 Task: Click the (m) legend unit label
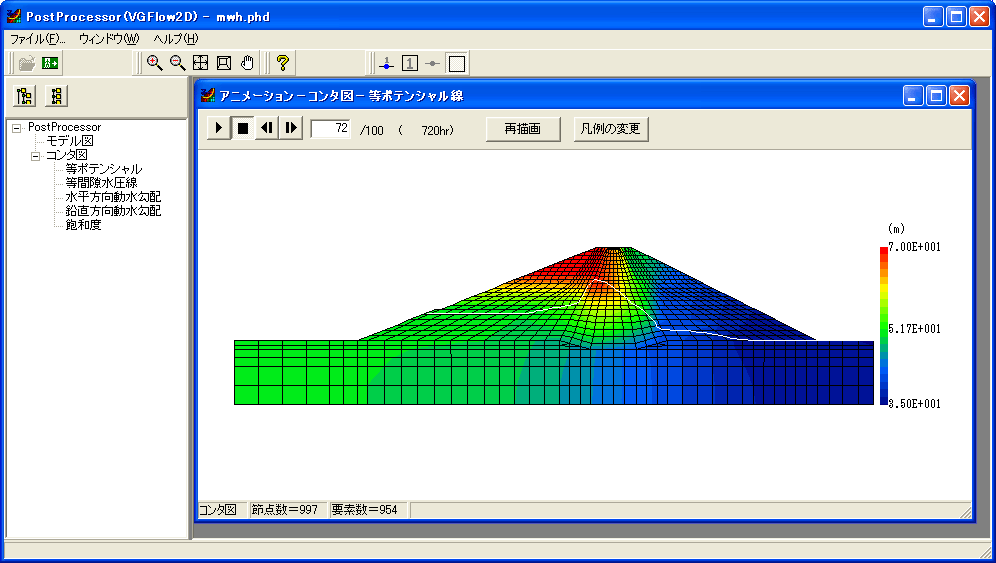point(896,229)
